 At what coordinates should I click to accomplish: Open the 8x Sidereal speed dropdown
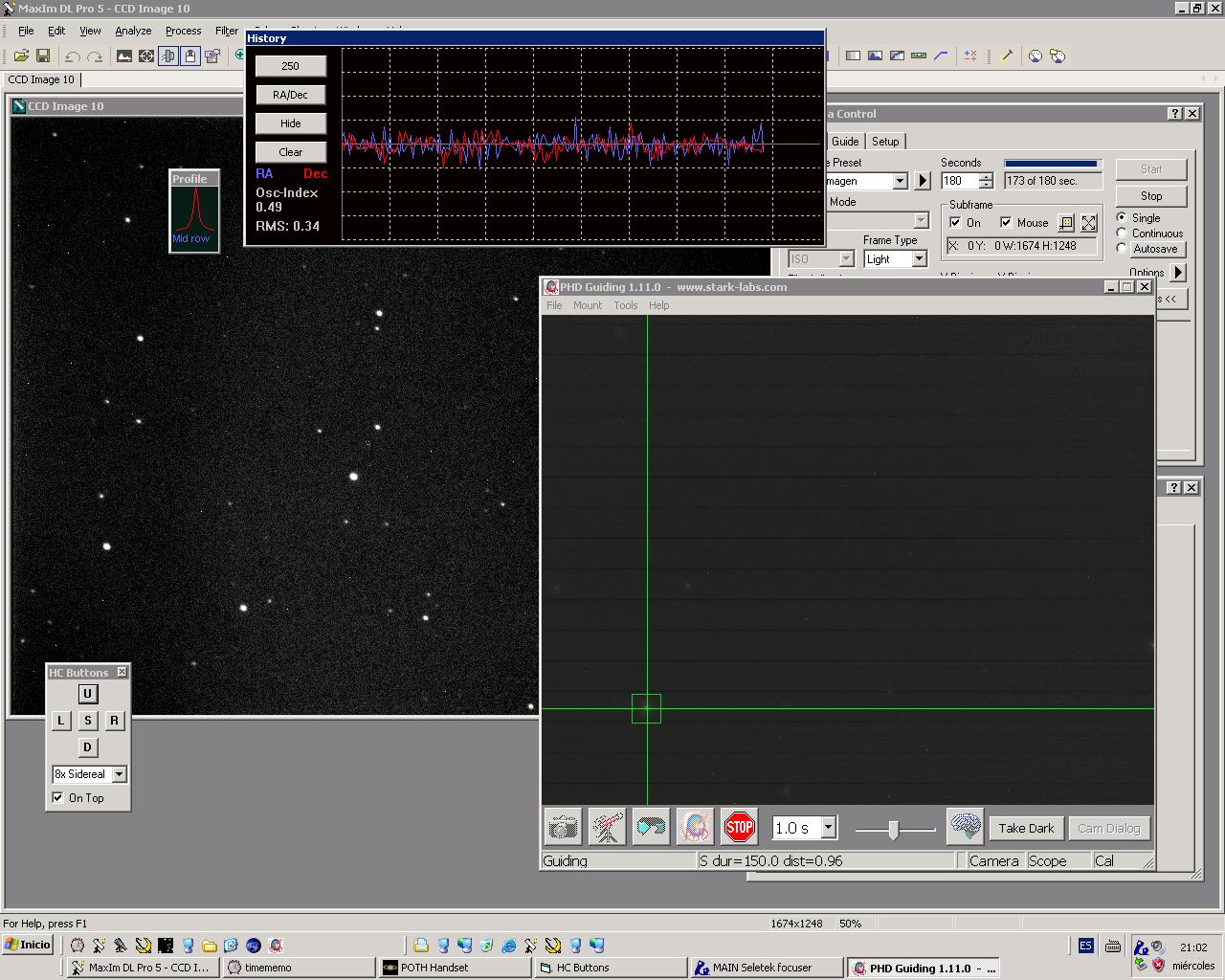point(119,774)
